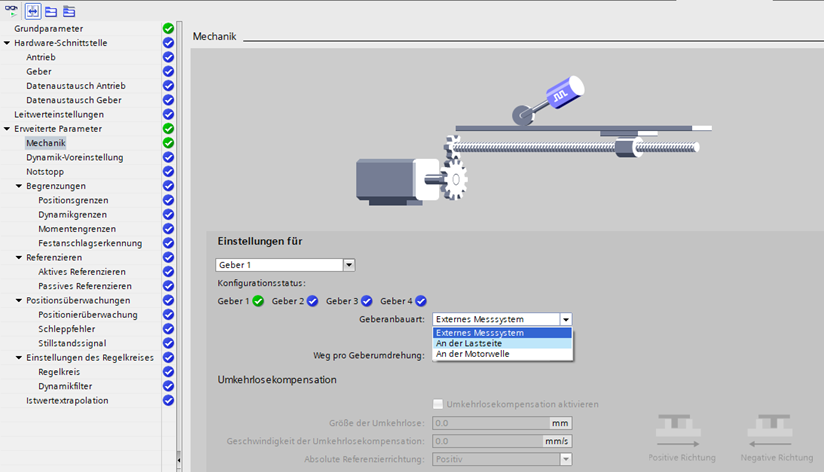The image size is (824, 472).
Task: Click the rightmost toolbar icon above the tree
Action: point(69,11)
